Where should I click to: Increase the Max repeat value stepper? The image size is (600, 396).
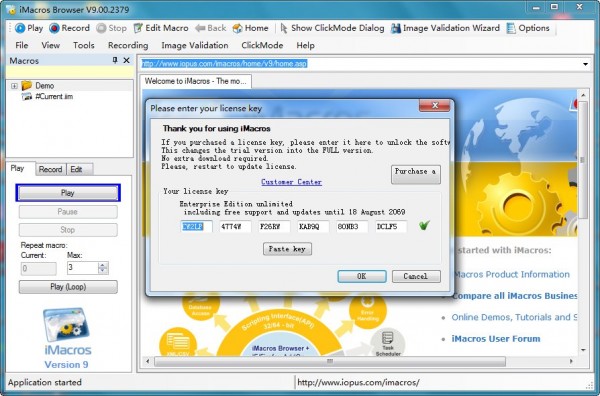[103, 265]
